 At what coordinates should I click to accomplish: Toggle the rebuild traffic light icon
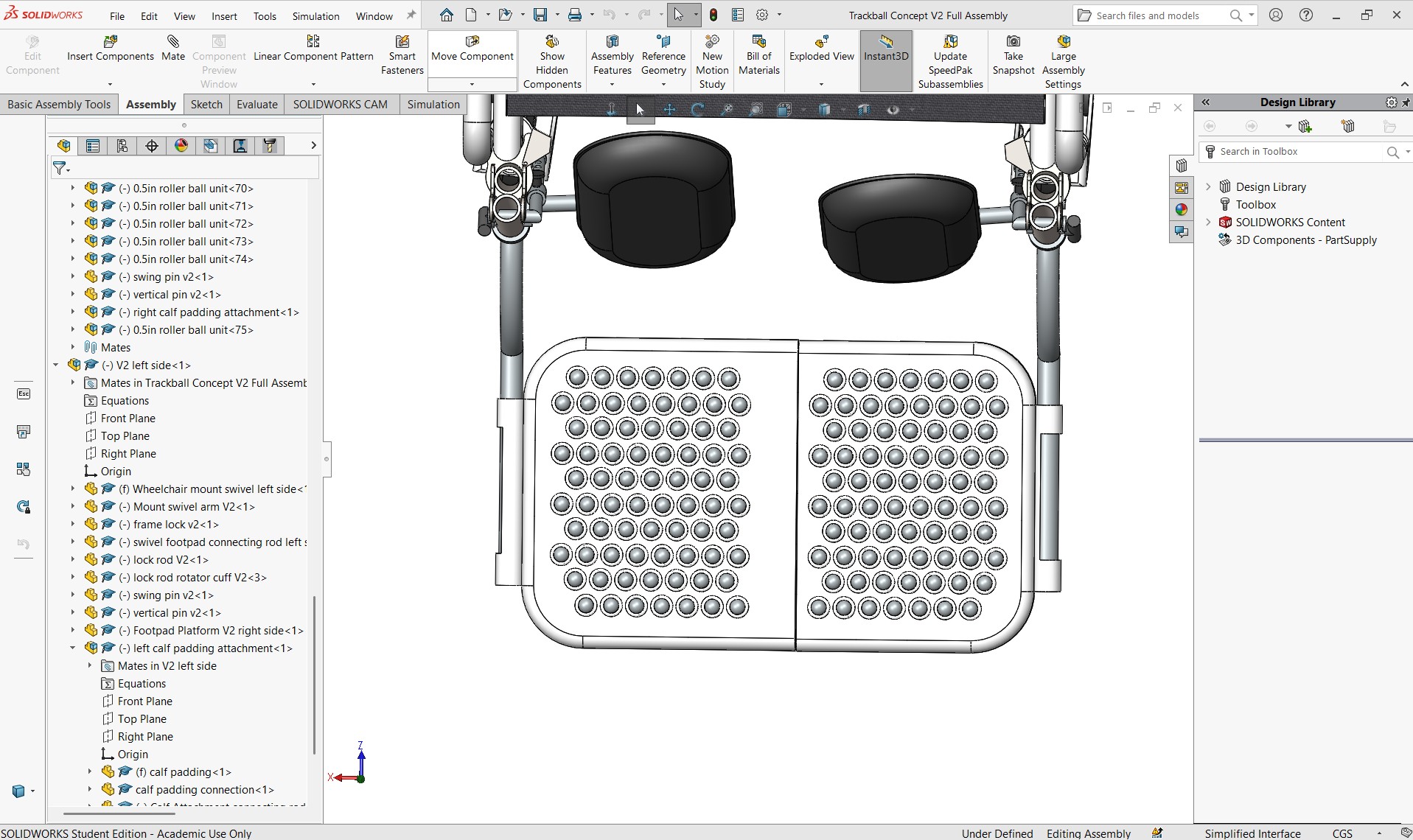pyautogui.click(x=714, y=15)
